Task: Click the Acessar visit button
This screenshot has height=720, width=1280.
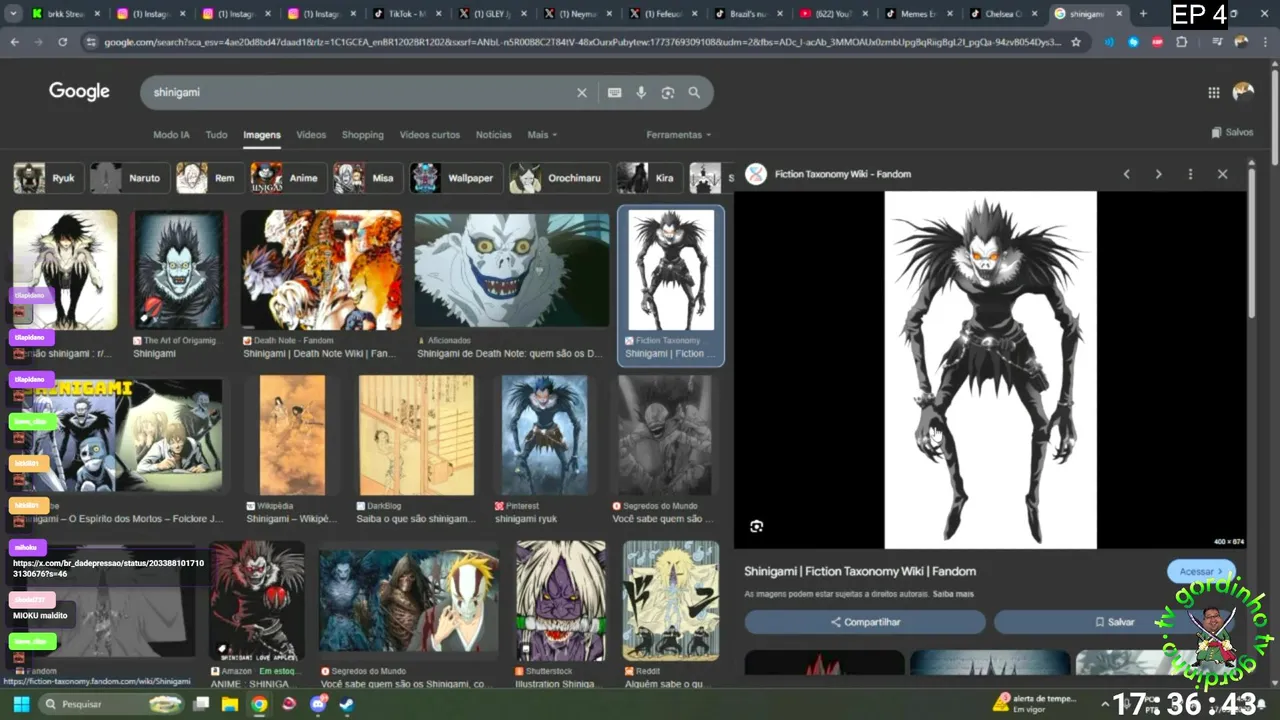Action: tap(1200, 572)
